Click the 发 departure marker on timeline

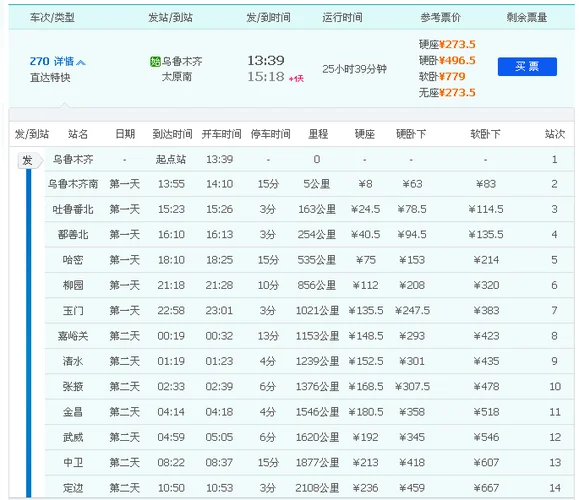click(30, 161)
